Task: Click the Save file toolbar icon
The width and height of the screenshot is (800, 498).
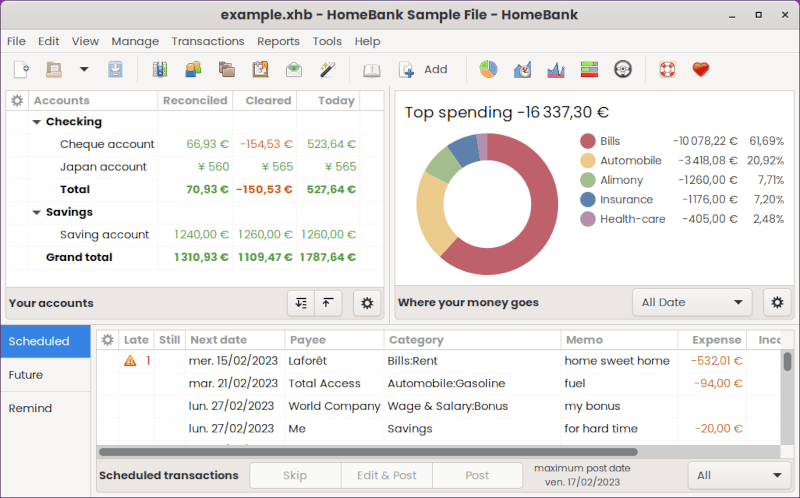Action: [115, 69]
